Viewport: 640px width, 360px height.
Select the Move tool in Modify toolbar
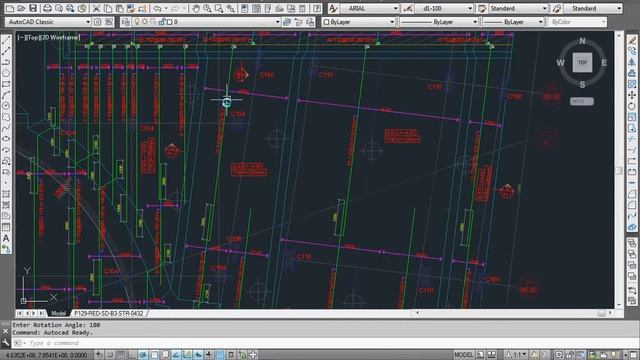(x=632, y=95)
